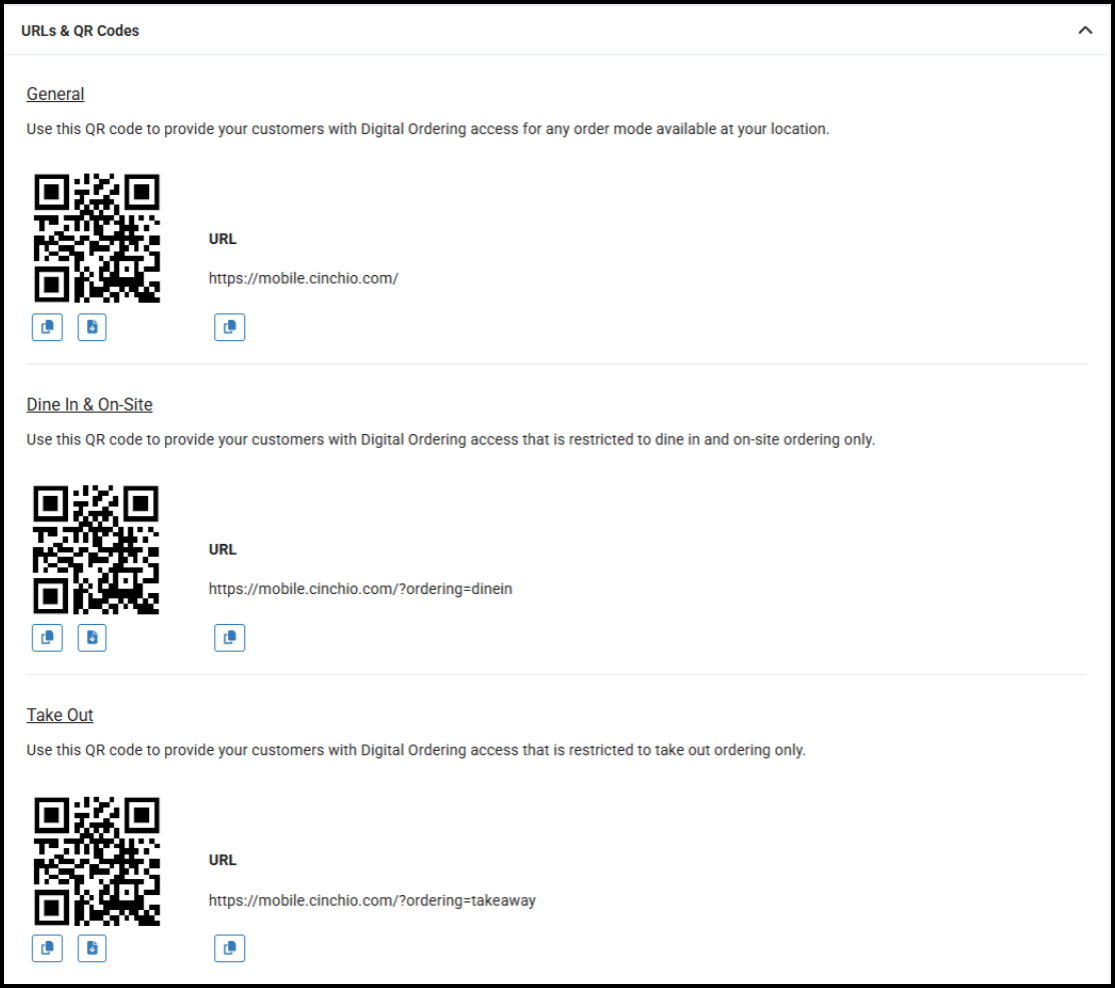This screenshot has width=1115, height=988.
Task: Download the Dine In & On-Site QR code
Action: click(x=92, y=637)
